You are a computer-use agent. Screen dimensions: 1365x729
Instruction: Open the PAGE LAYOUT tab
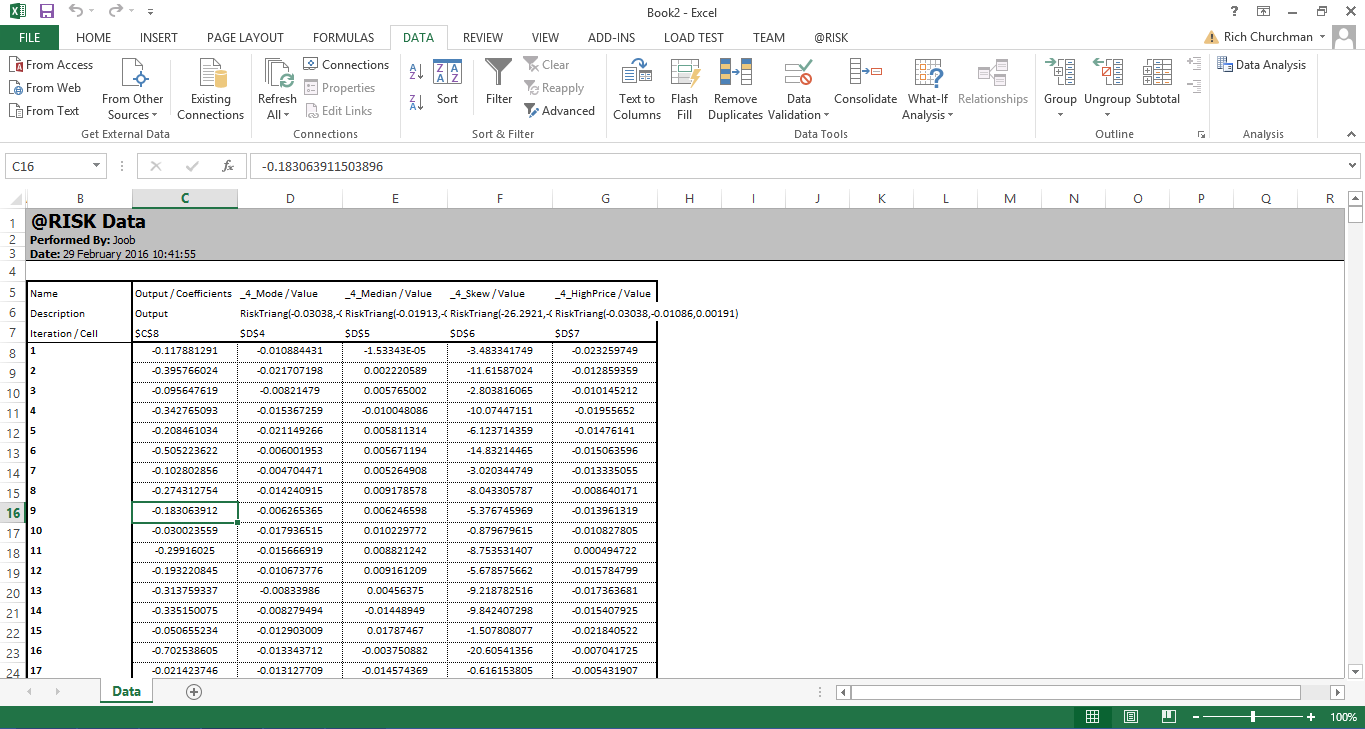click(x=246, y=38)
